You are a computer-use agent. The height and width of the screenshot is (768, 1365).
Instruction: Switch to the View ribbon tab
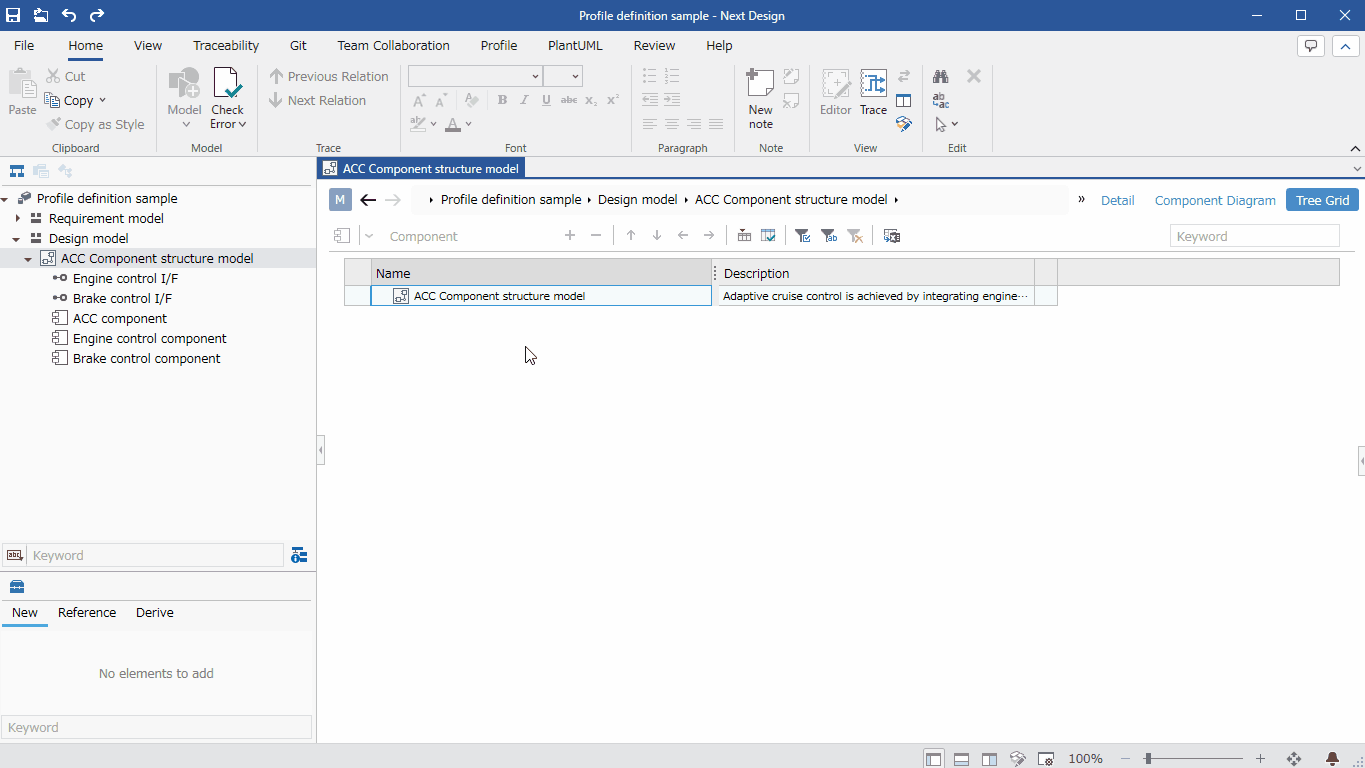tap(148, 45)
